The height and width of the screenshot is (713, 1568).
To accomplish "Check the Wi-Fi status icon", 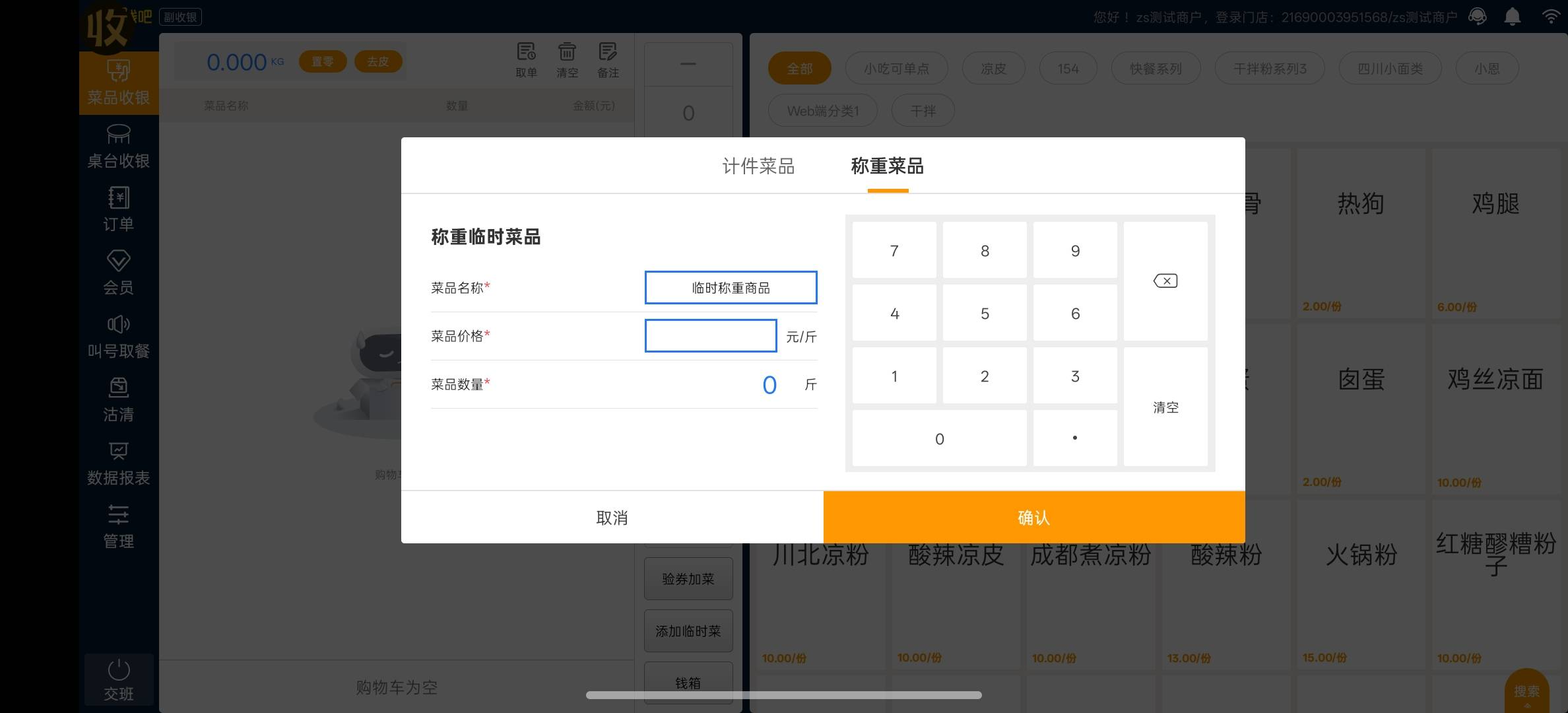I will pos(1551,17).
